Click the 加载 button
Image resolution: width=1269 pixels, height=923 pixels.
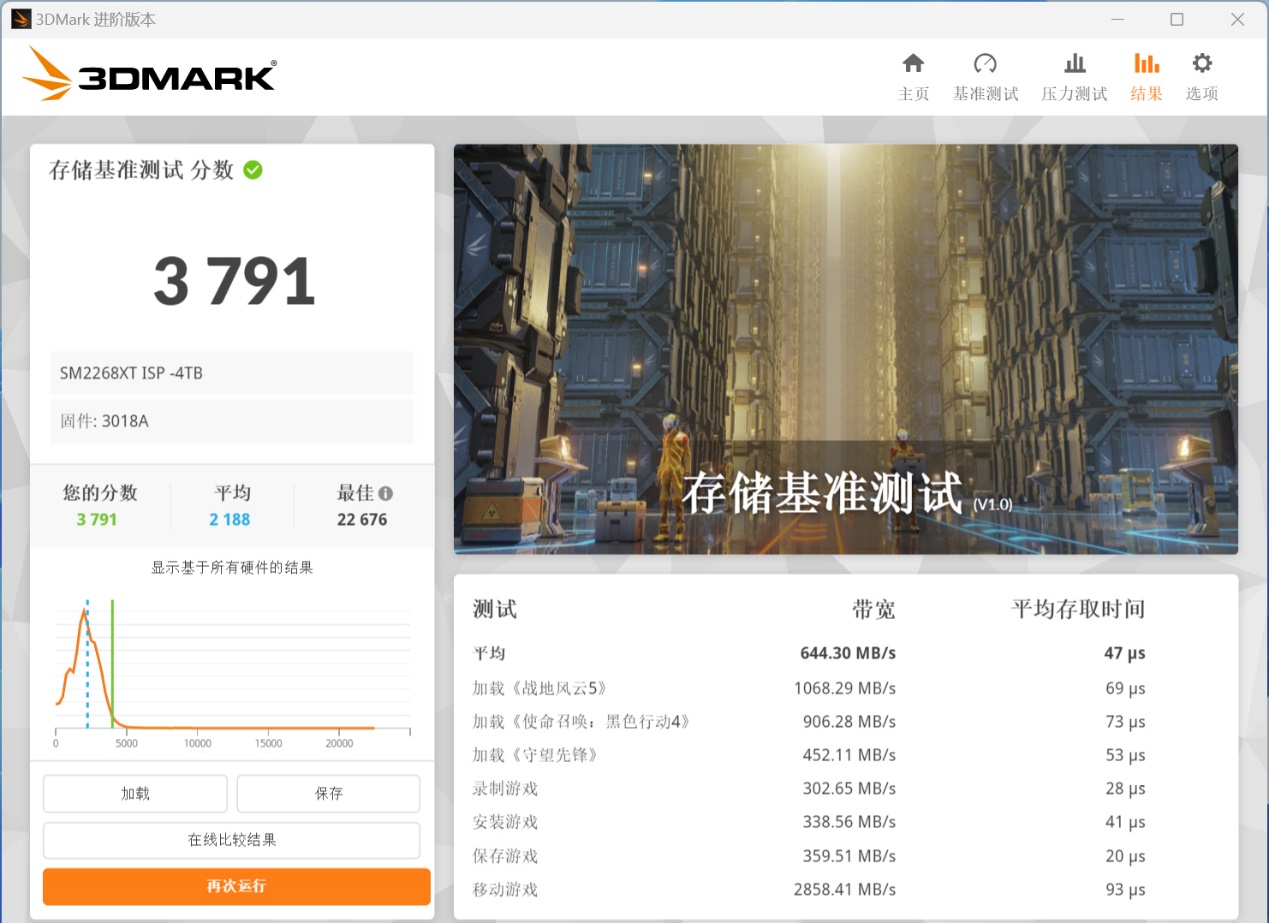[x=135, y=794]
